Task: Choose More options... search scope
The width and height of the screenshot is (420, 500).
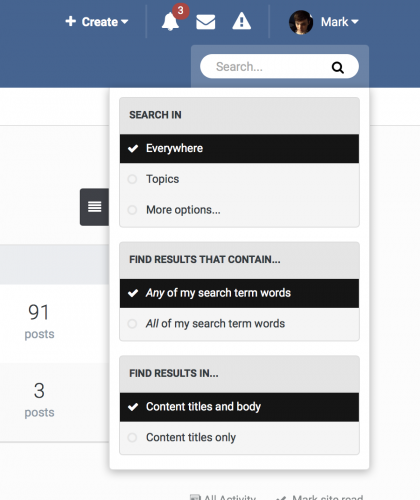Action: (239, 210)
